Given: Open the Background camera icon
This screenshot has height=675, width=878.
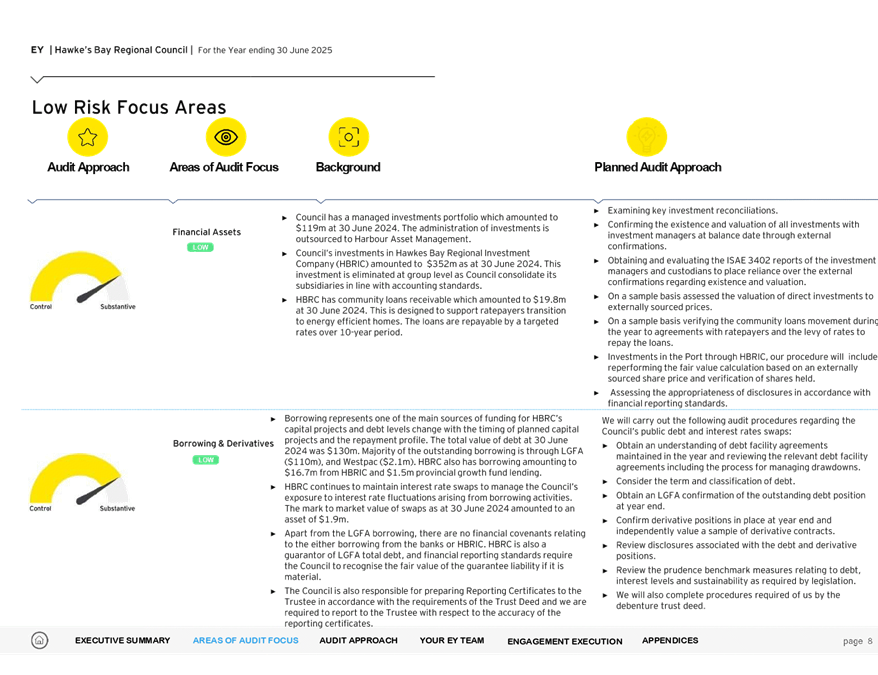Looking at the screenshot, I should (x=348, y=138).
